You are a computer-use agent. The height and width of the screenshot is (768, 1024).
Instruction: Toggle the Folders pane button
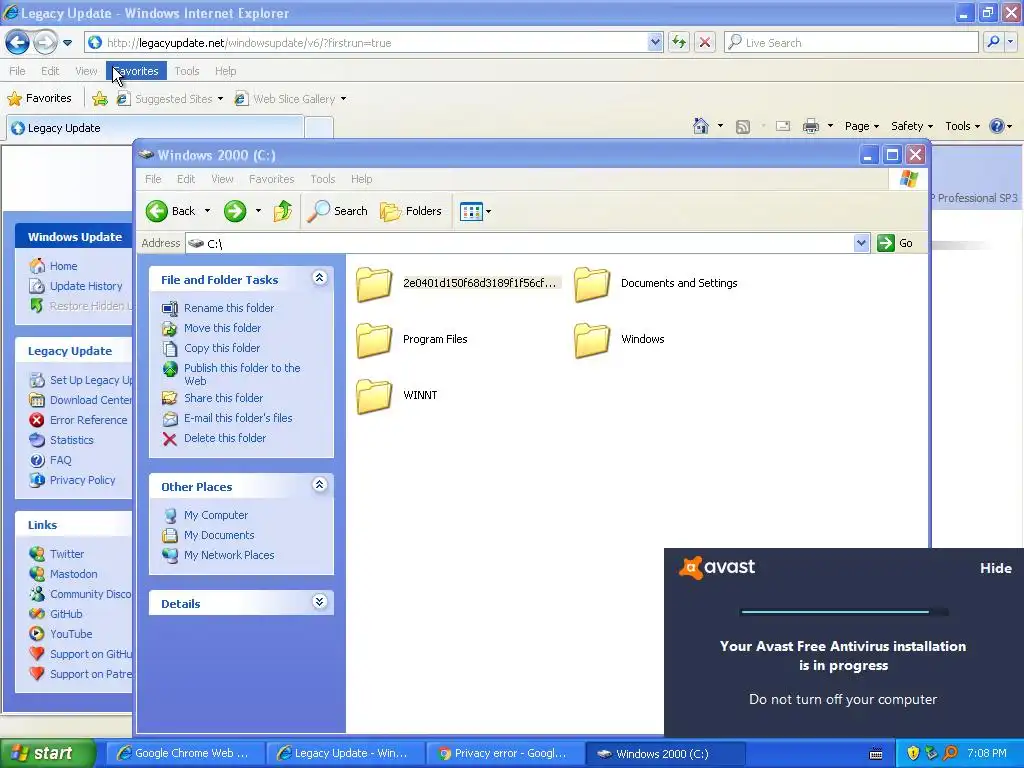point(411,211)
